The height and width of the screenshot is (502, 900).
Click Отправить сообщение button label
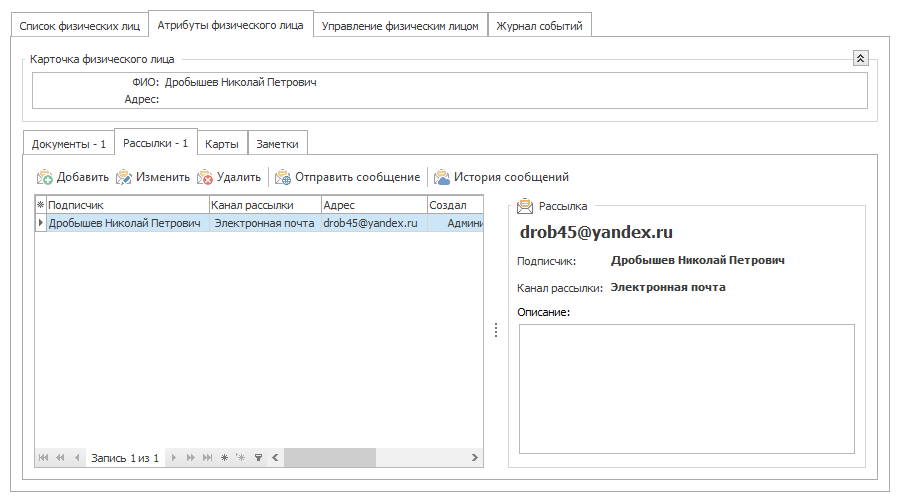click(x=358, y=177)
